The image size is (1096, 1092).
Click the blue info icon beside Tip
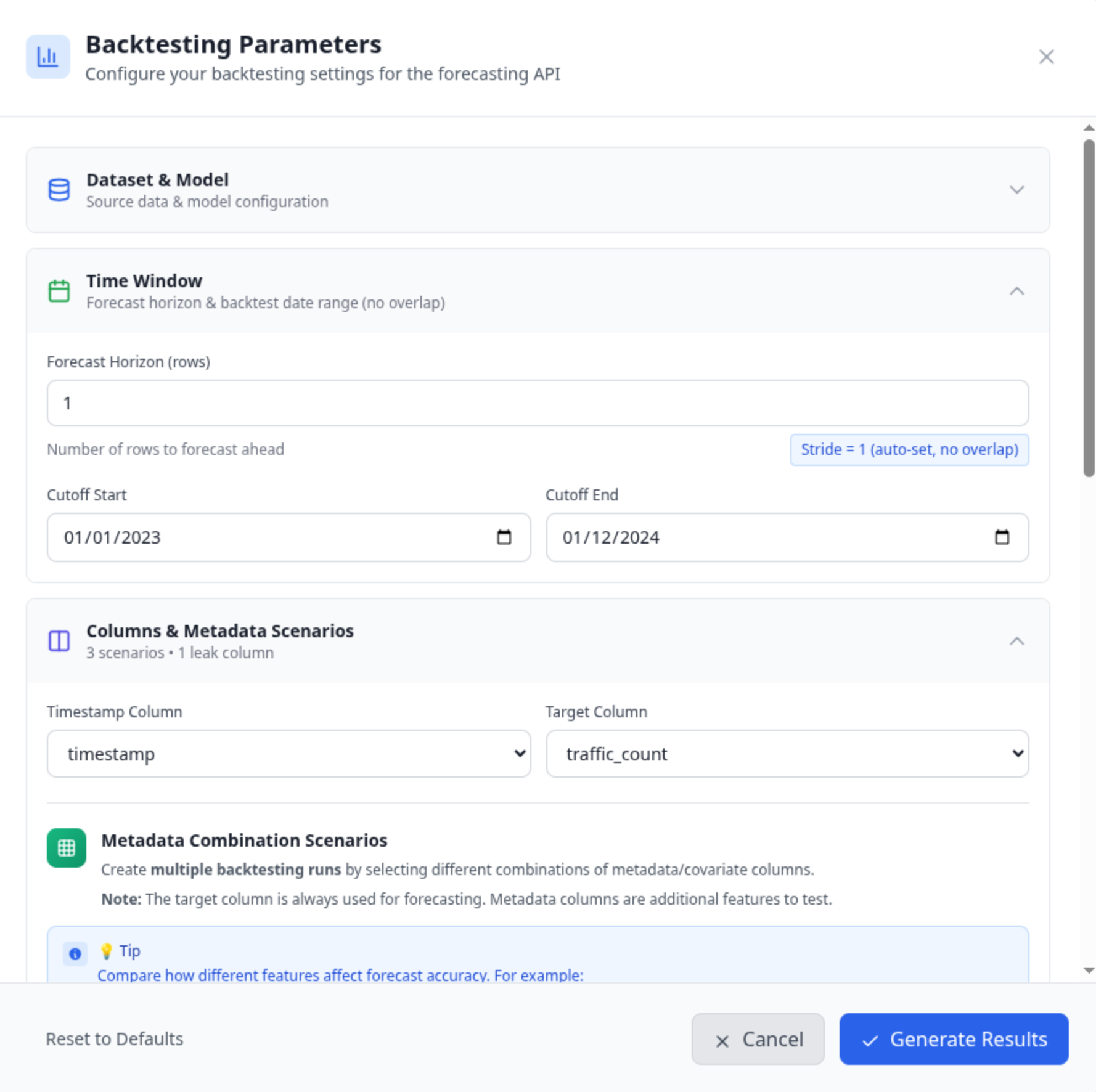coord(75,954)
